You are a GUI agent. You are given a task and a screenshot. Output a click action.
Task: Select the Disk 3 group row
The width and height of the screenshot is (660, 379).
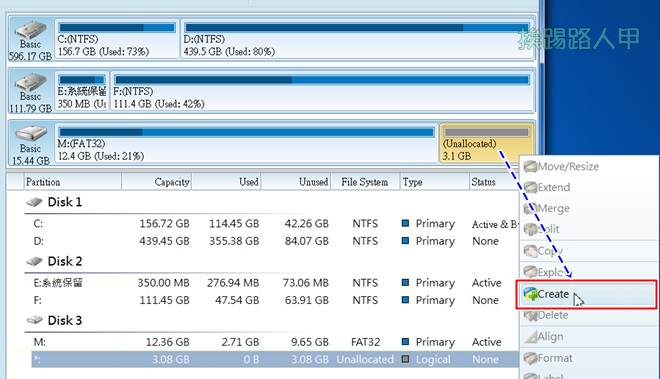click(271, 320)
